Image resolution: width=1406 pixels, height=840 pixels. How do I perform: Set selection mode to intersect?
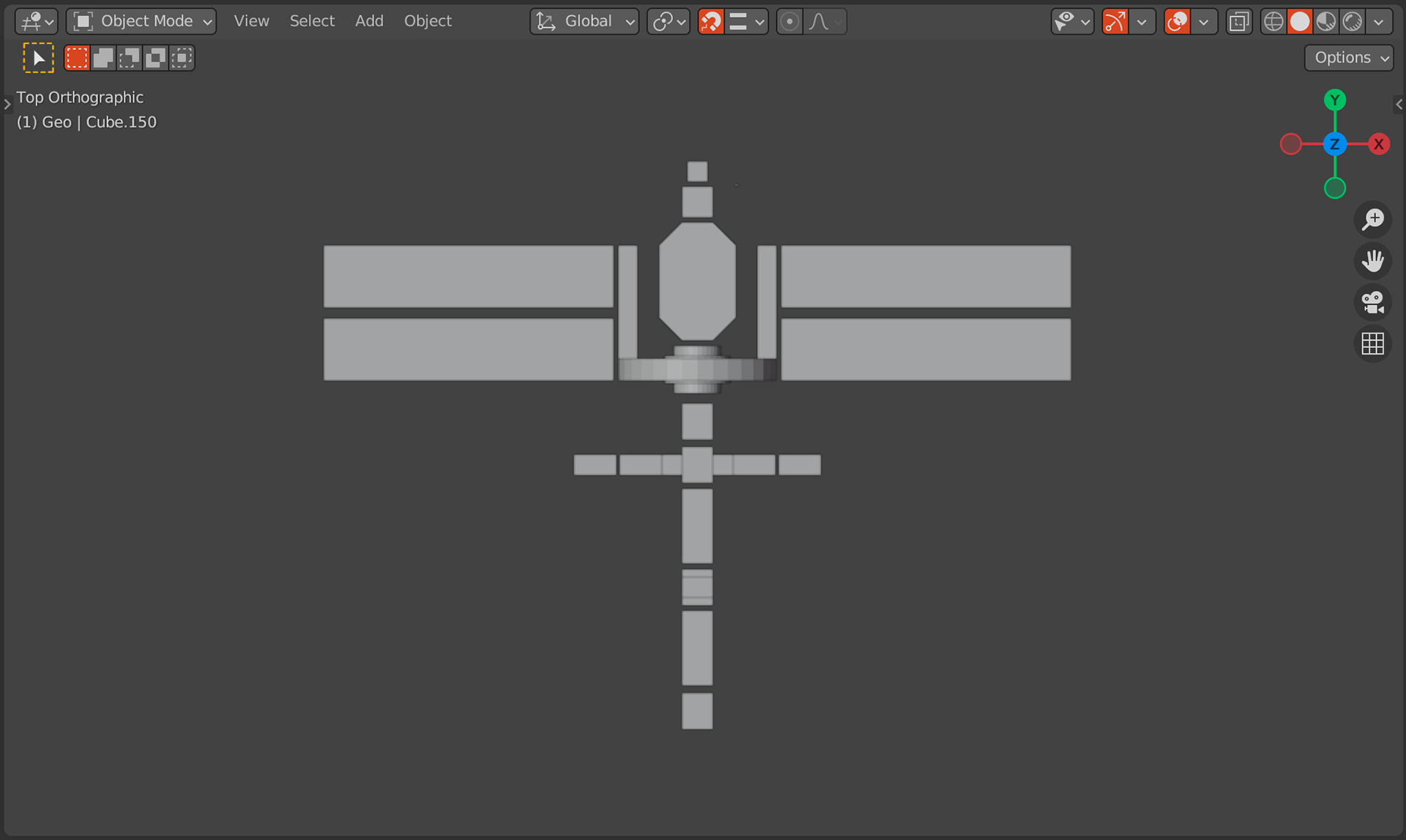(x=182, y=58)
